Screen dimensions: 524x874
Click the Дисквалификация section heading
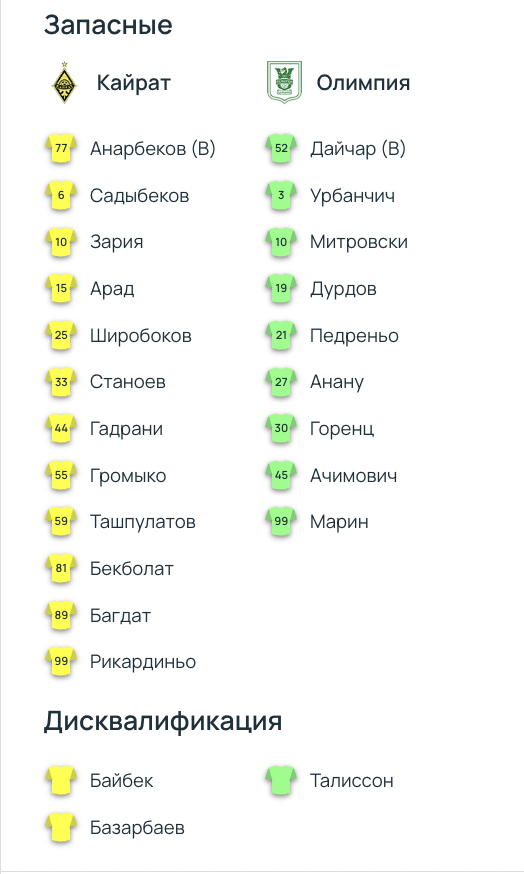[163, 721]
